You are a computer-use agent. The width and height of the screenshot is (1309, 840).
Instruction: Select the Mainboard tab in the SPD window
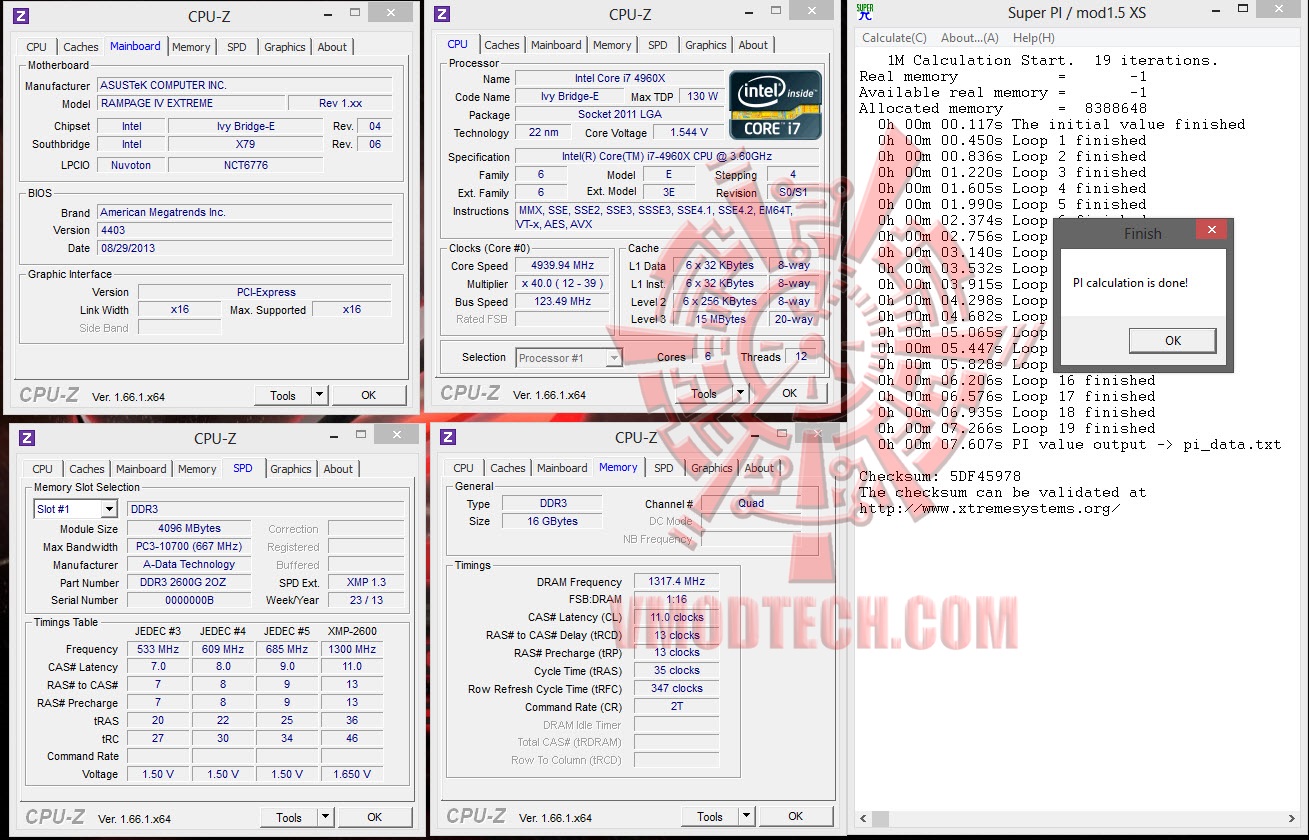click(x=142, y=469)
